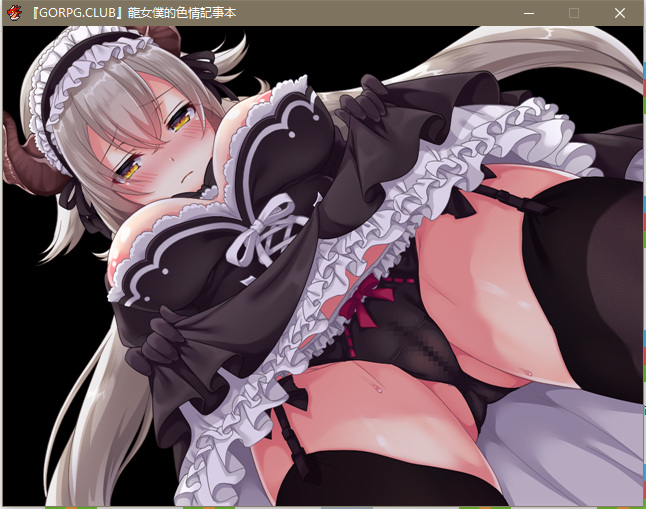
Task: Click the long gray ponytail at top right
Action: pyautogui.click(x=560, y=58)
